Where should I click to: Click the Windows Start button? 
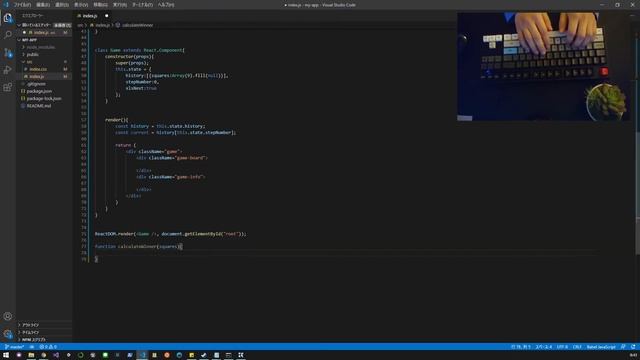click(6, 355)
